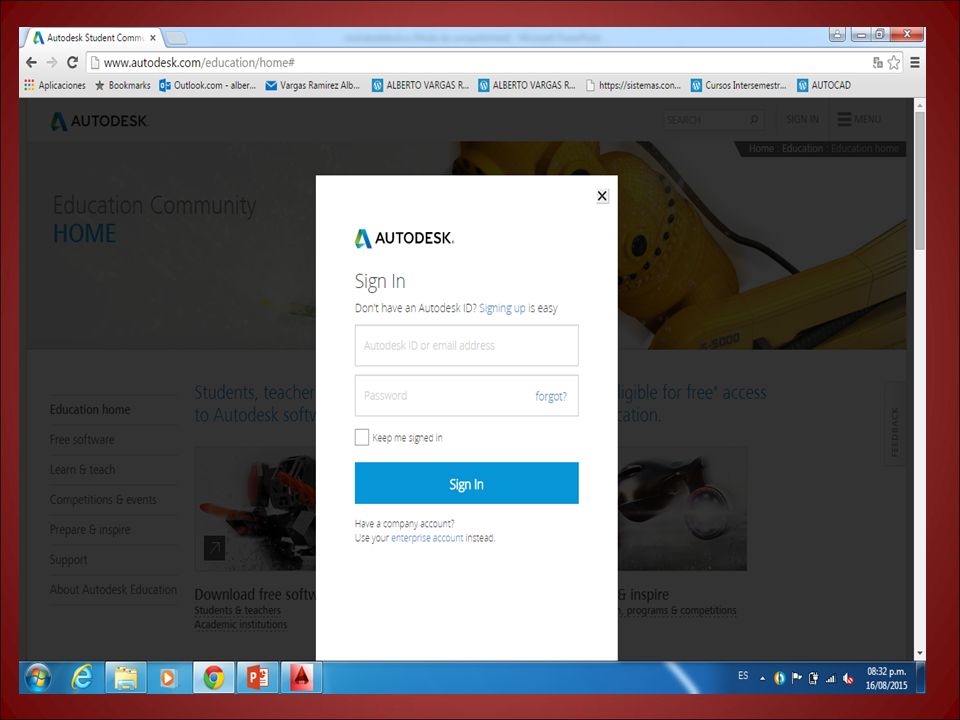Viewport: 960px width, 720px height.
Task: Click the page vertical scrollbar thumb
Action: (919, 179)
